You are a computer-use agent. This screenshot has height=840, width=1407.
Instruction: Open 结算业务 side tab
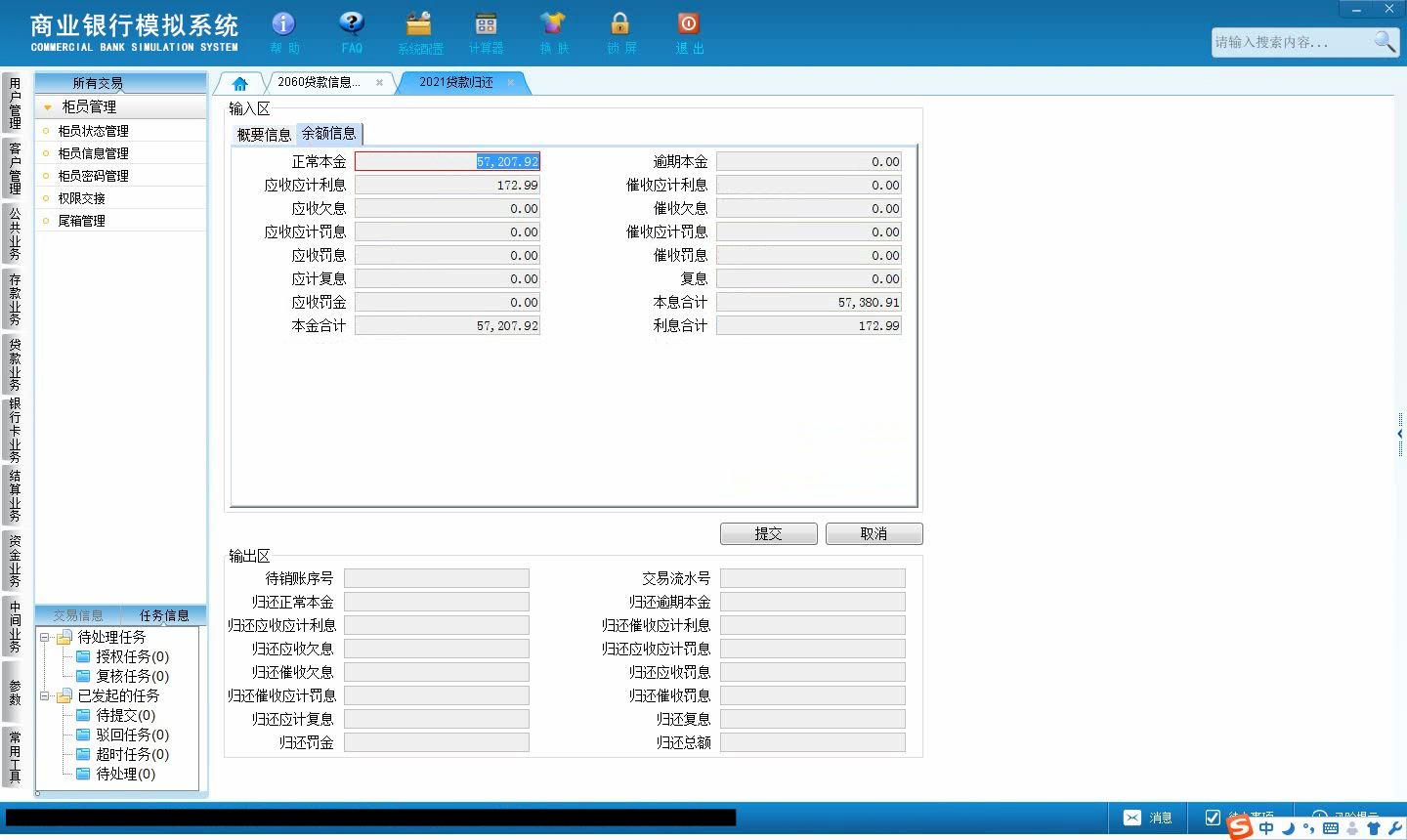(14, 496)
